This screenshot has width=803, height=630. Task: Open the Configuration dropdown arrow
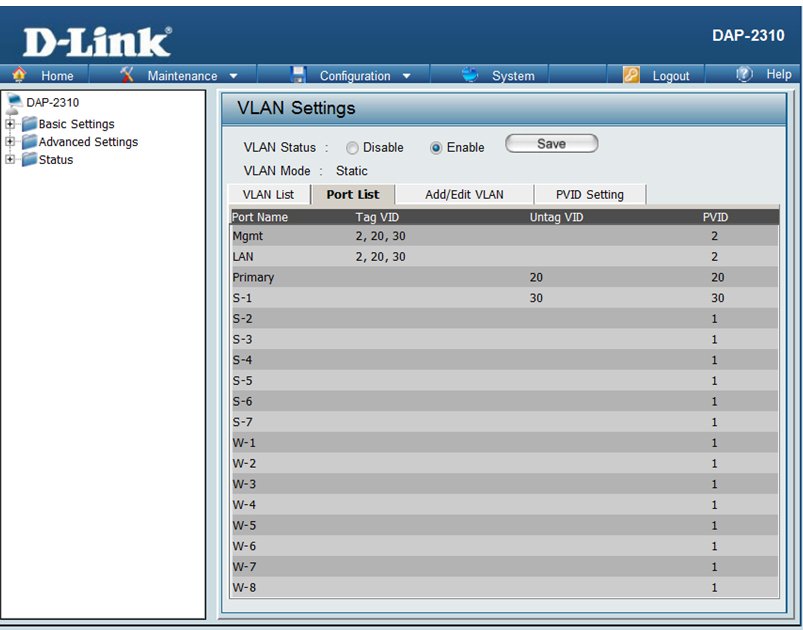(407, 76)
